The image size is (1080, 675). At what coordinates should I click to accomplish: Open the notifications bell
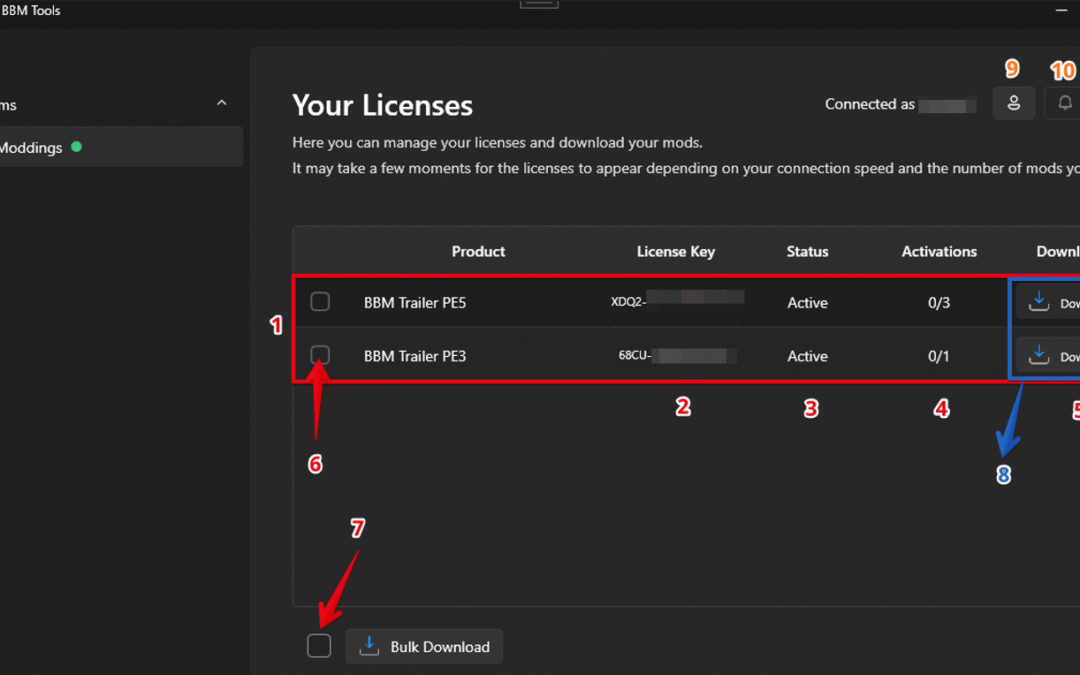[x=1063, y=103]
